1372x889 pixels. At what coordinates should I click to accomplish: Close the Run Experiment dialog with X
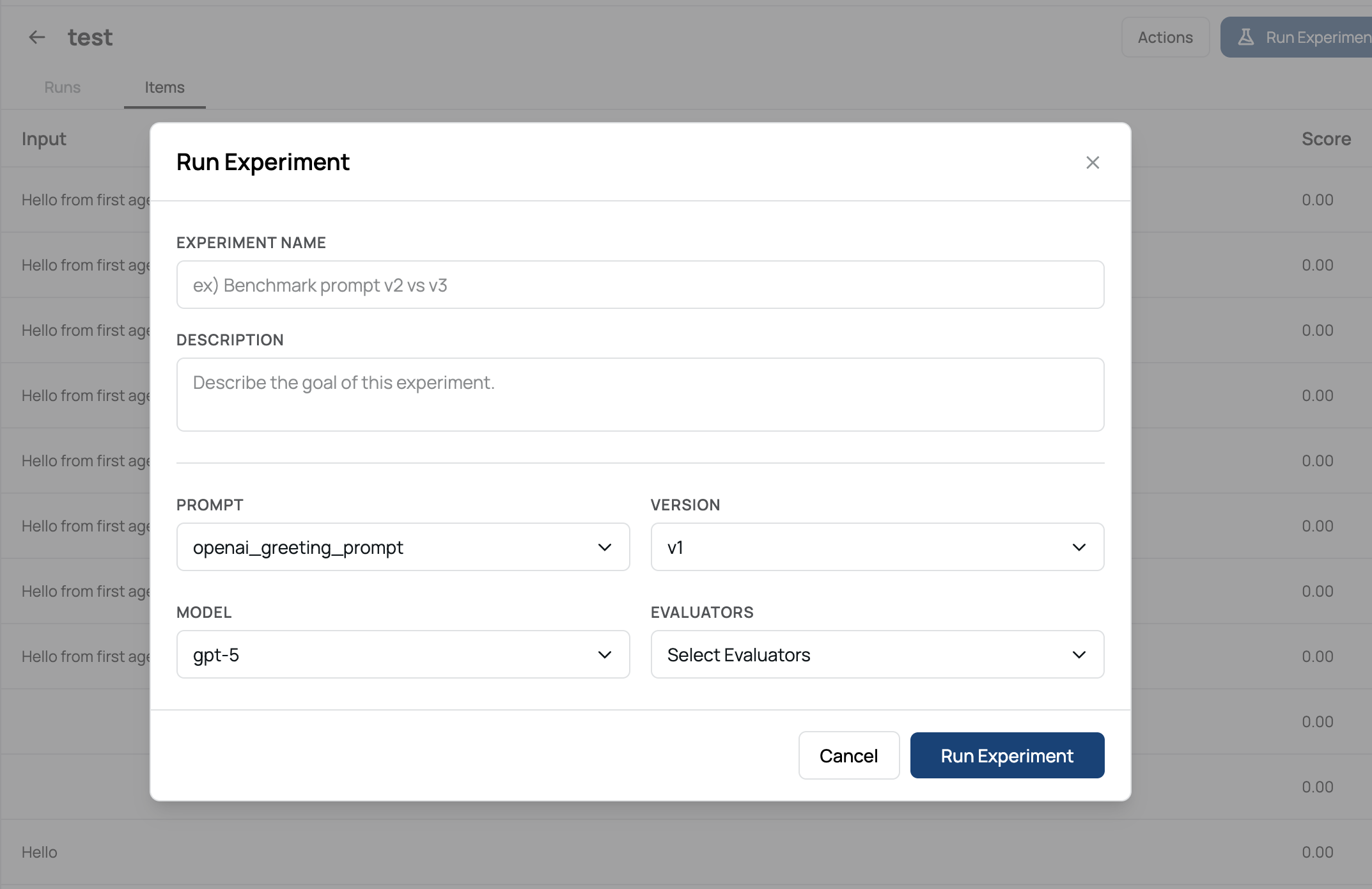pos(1093,162)
